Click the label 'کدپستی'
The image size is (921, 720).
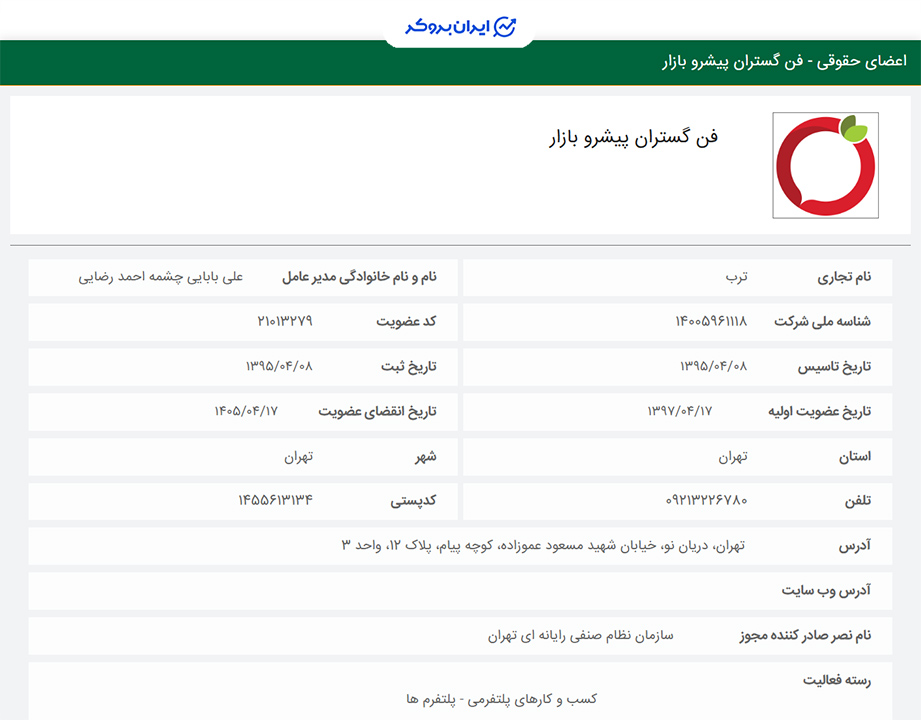[x=414, y=502]
